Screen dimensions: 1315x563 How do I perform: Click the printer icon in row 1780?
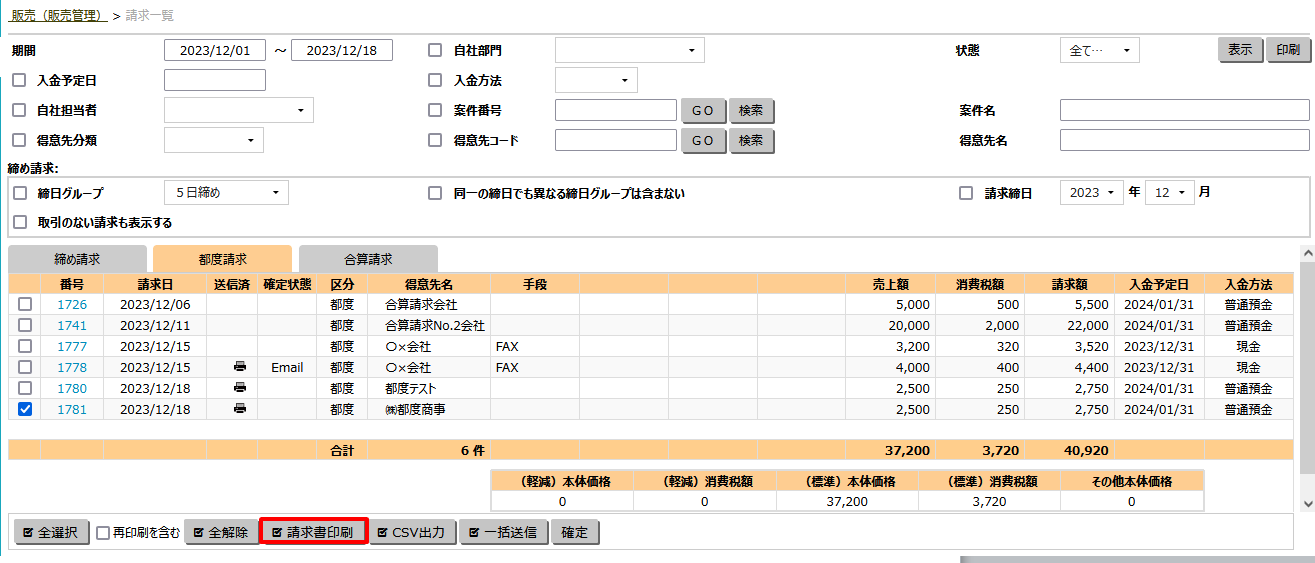(239, 388)
